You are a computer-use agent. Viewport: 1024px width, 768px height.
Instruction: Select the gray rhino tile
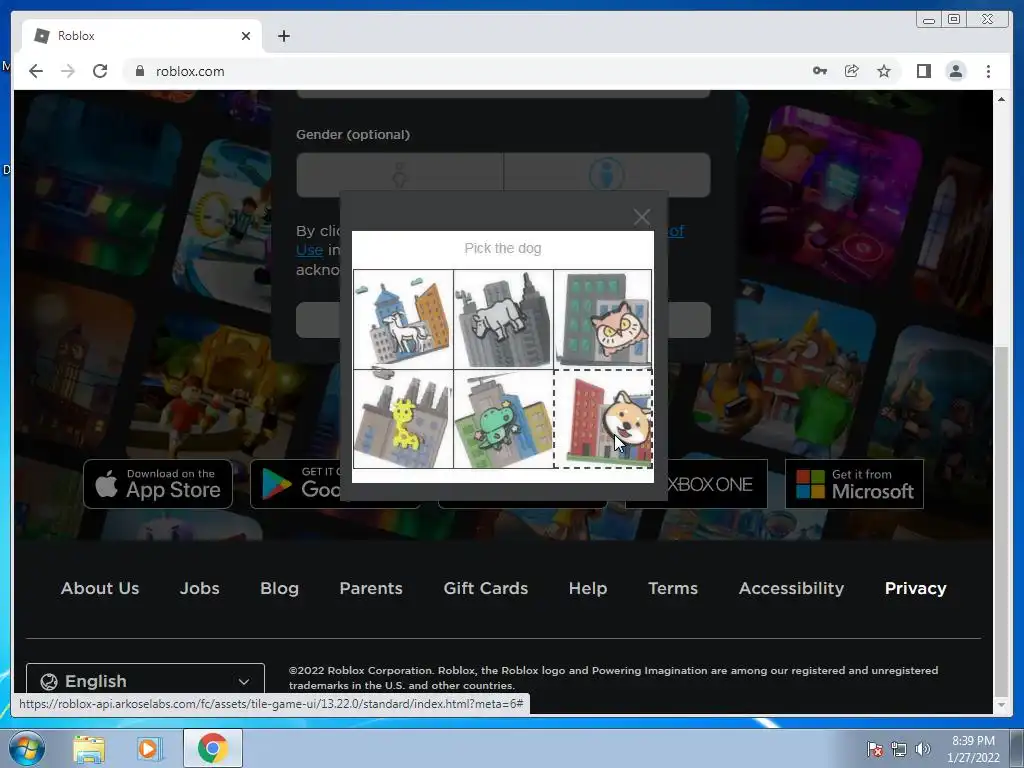503,319
